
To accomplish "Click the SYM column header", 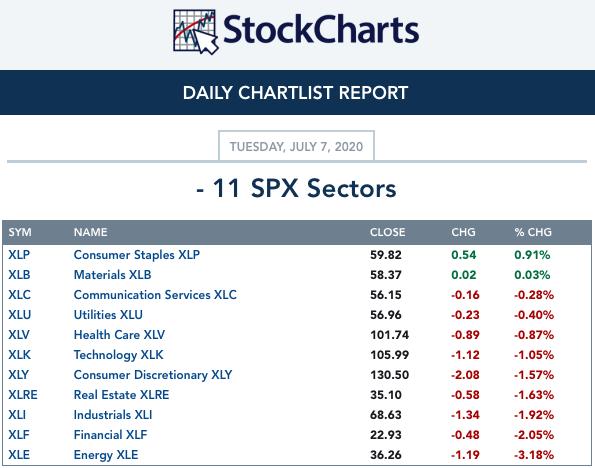I will click(x=20, y=232).
